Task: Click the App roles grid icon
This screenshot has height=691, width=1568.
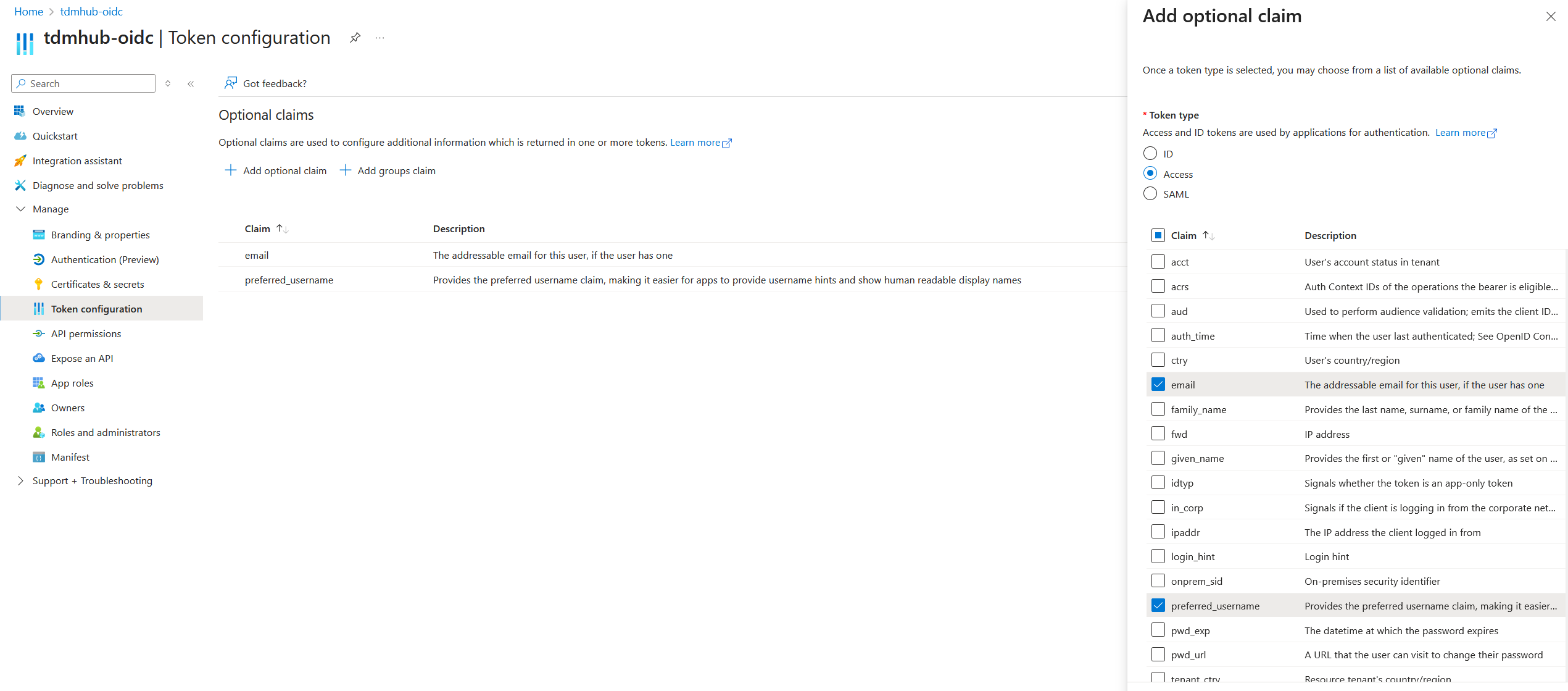Action: 38,383
